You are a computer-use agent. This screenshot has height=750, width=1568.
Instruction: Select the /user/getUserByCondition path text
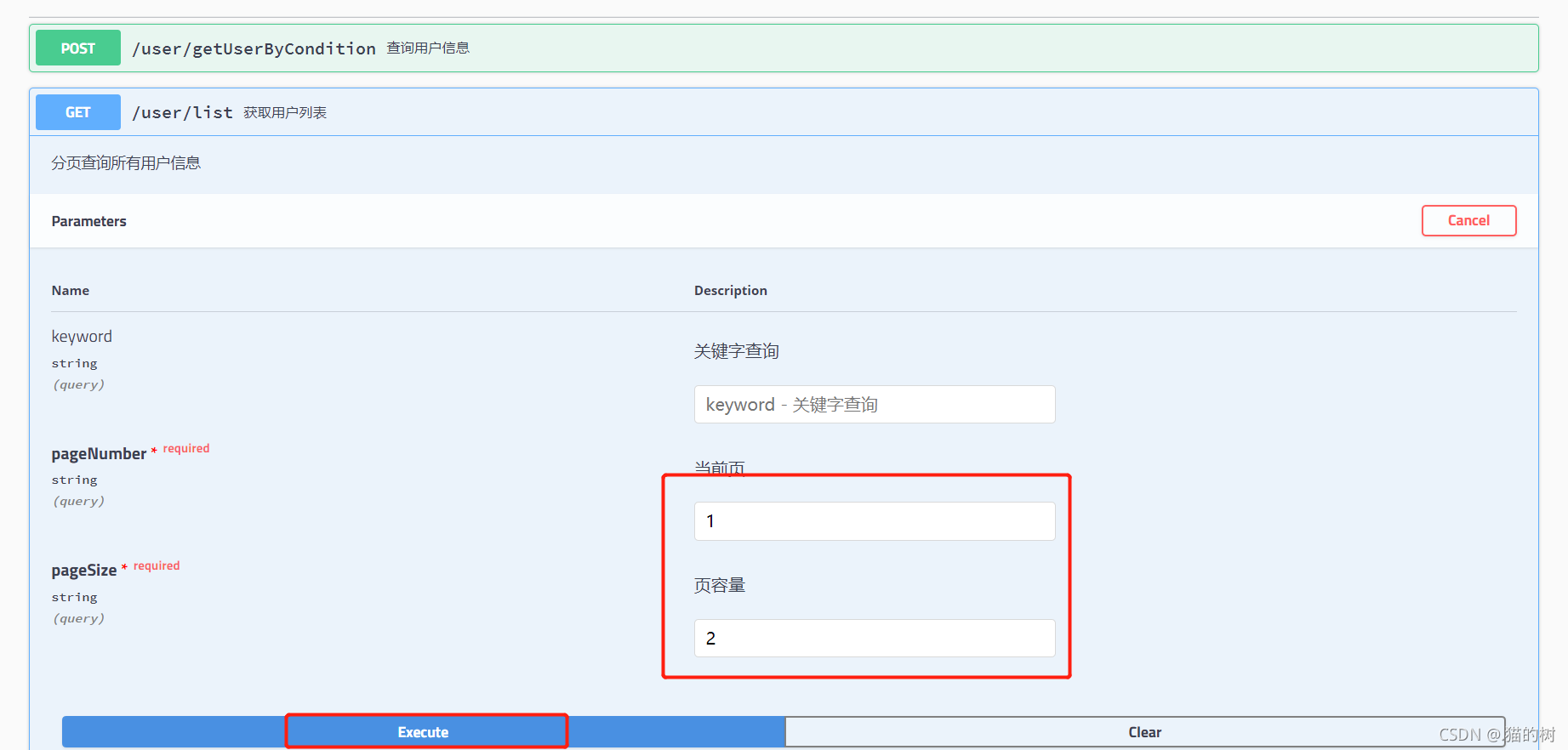(x=254, y=48)
